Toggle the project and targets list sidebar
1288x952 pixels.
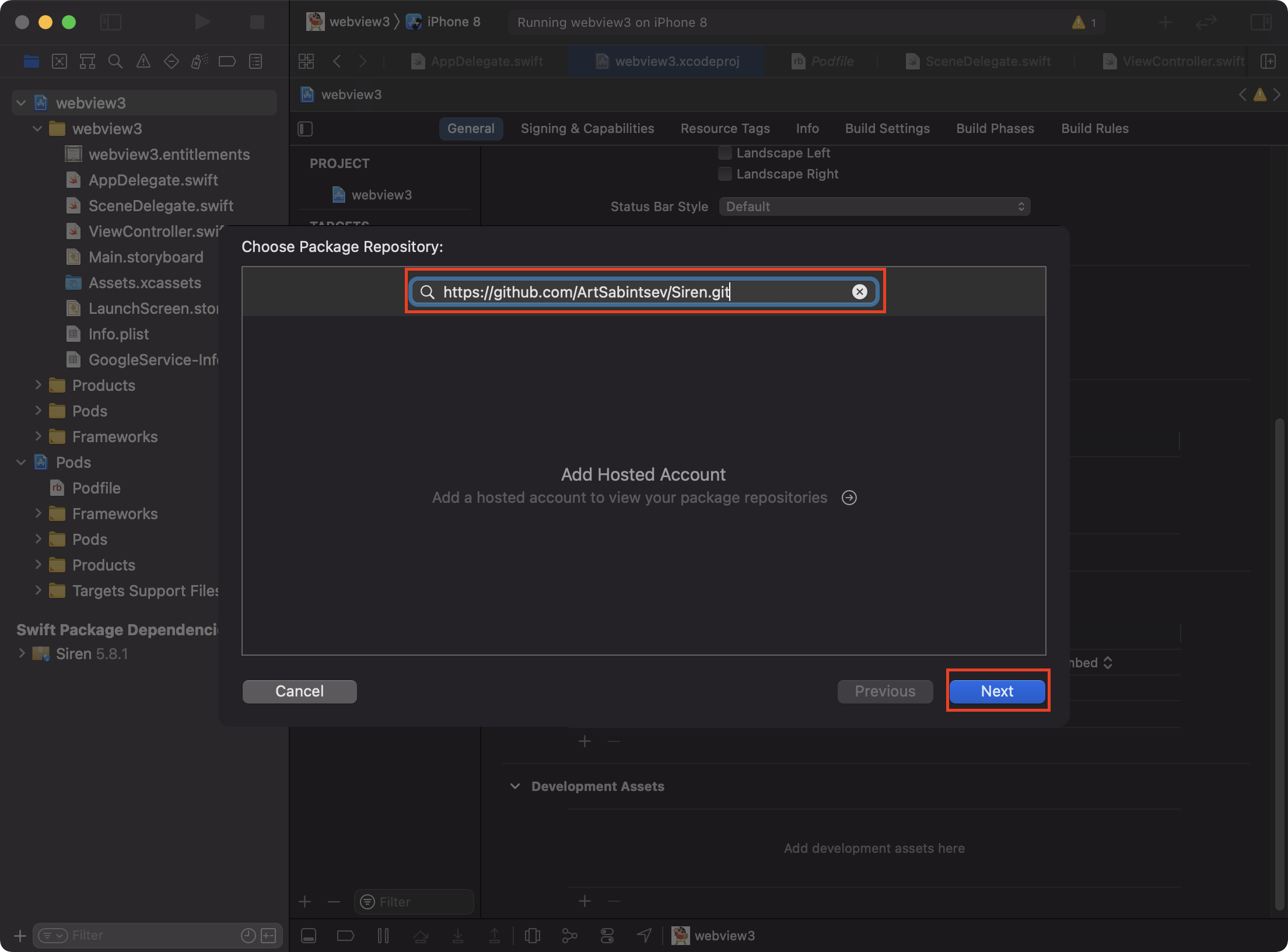point(305,128)
